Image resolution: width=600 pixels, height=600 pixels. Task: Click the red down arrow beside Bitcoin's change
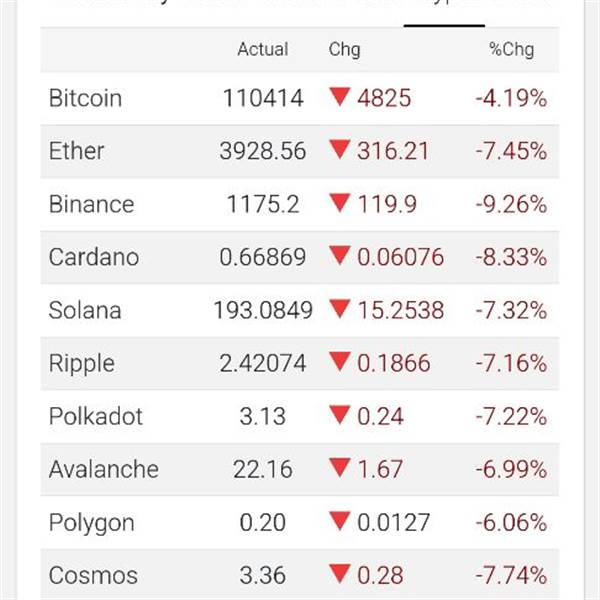(340, 97)
